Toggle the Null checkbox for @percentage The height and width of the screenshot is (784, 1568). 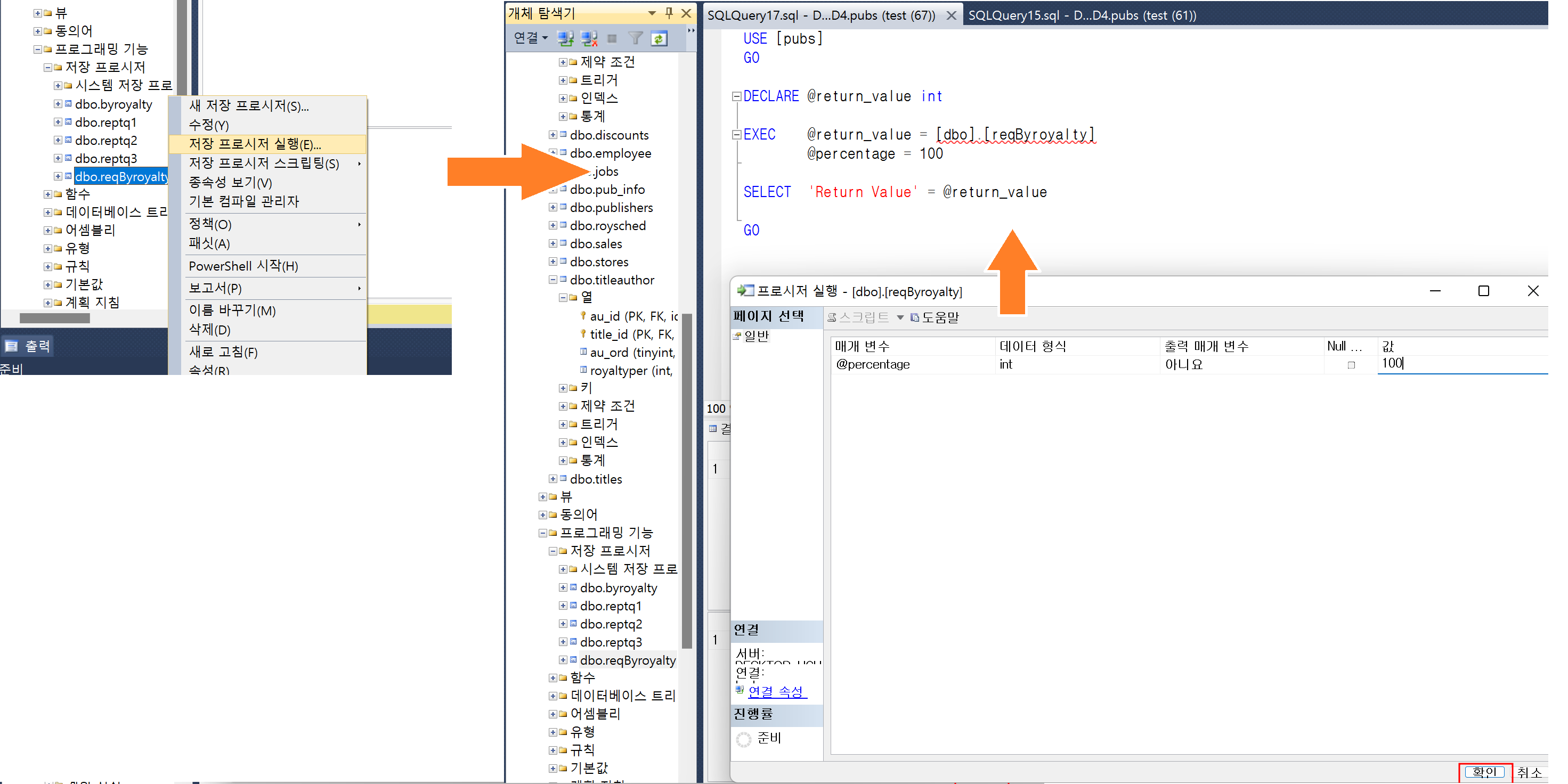click(1351, 365)
